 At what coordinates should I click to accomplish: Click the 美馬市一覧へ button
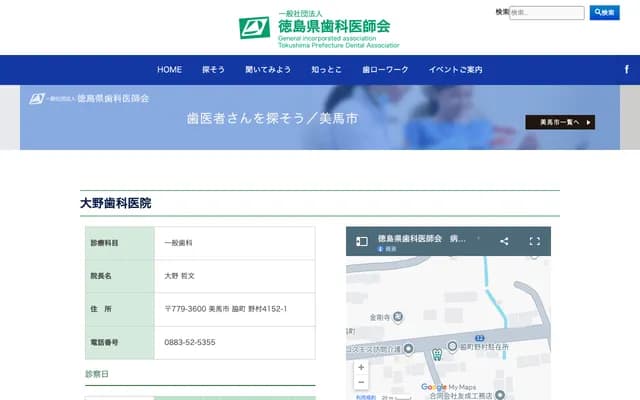560,122
